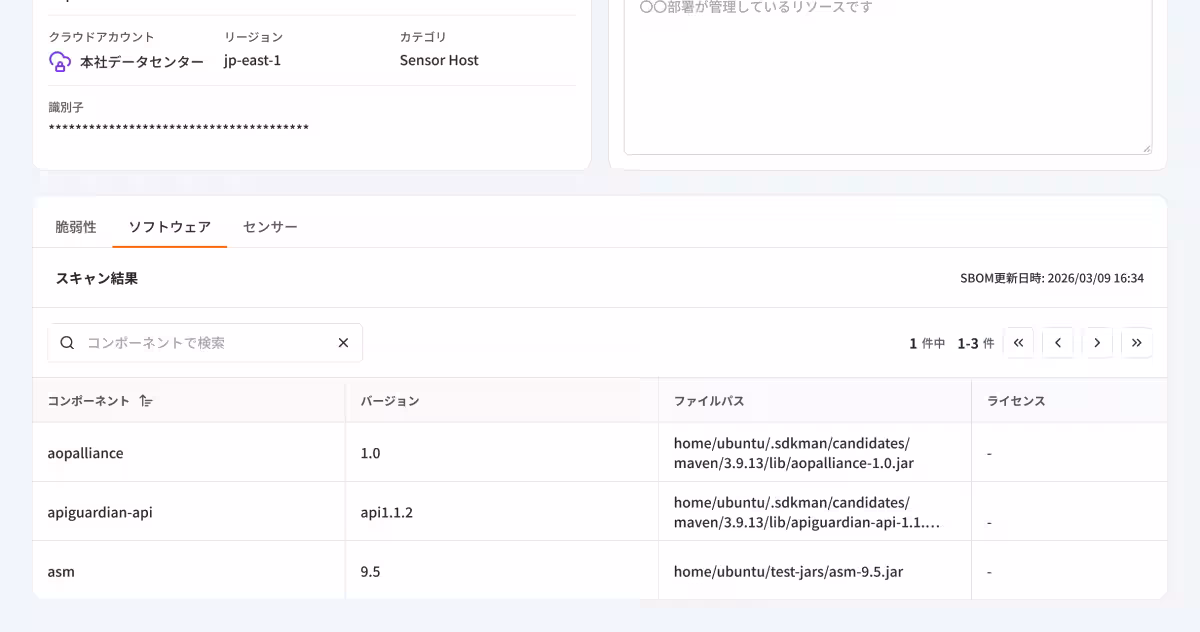Clear the component search using the X icon
Screen dimensions: 1200x632
coord(343,342)
